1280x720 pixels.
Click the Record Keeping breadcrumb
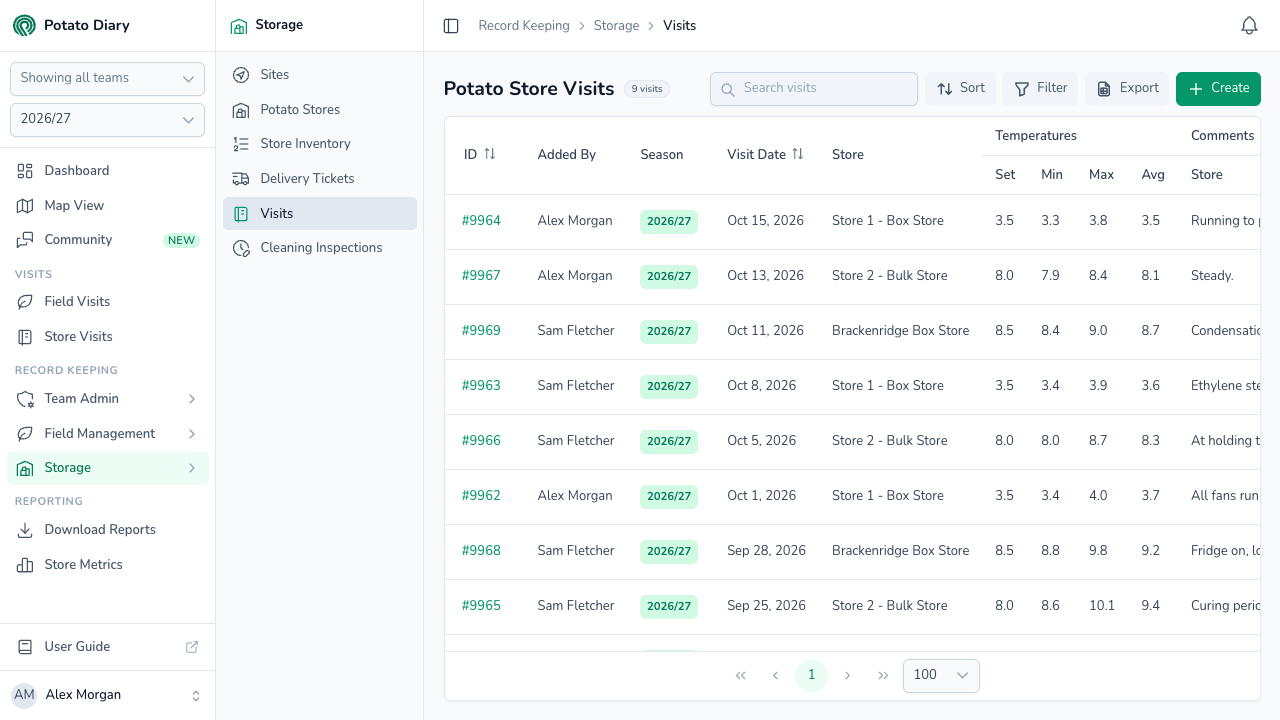(x=524, y=26)
